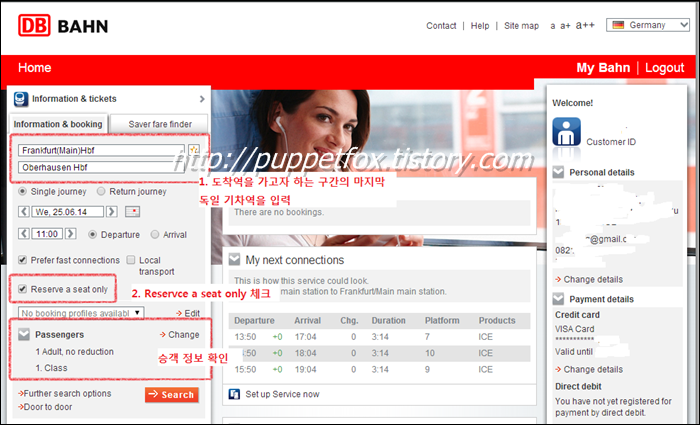Click the Information & tickets train icon
700x425 pixels.
21,99
